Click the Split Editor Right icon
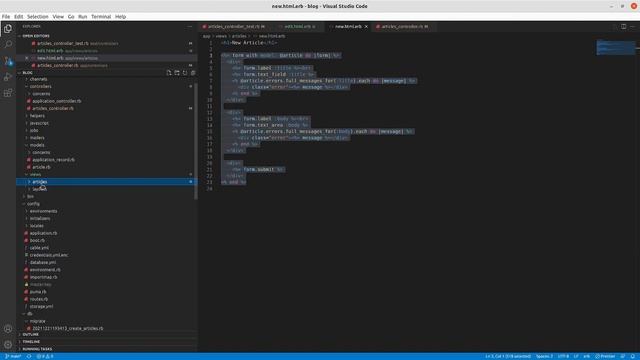Image resolution: width=640 pixels, height=360 pixels. tap(623, 27)
